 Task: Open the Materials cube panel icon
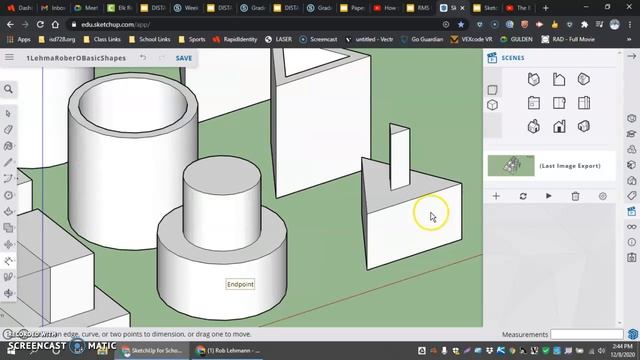click(631, 165)
